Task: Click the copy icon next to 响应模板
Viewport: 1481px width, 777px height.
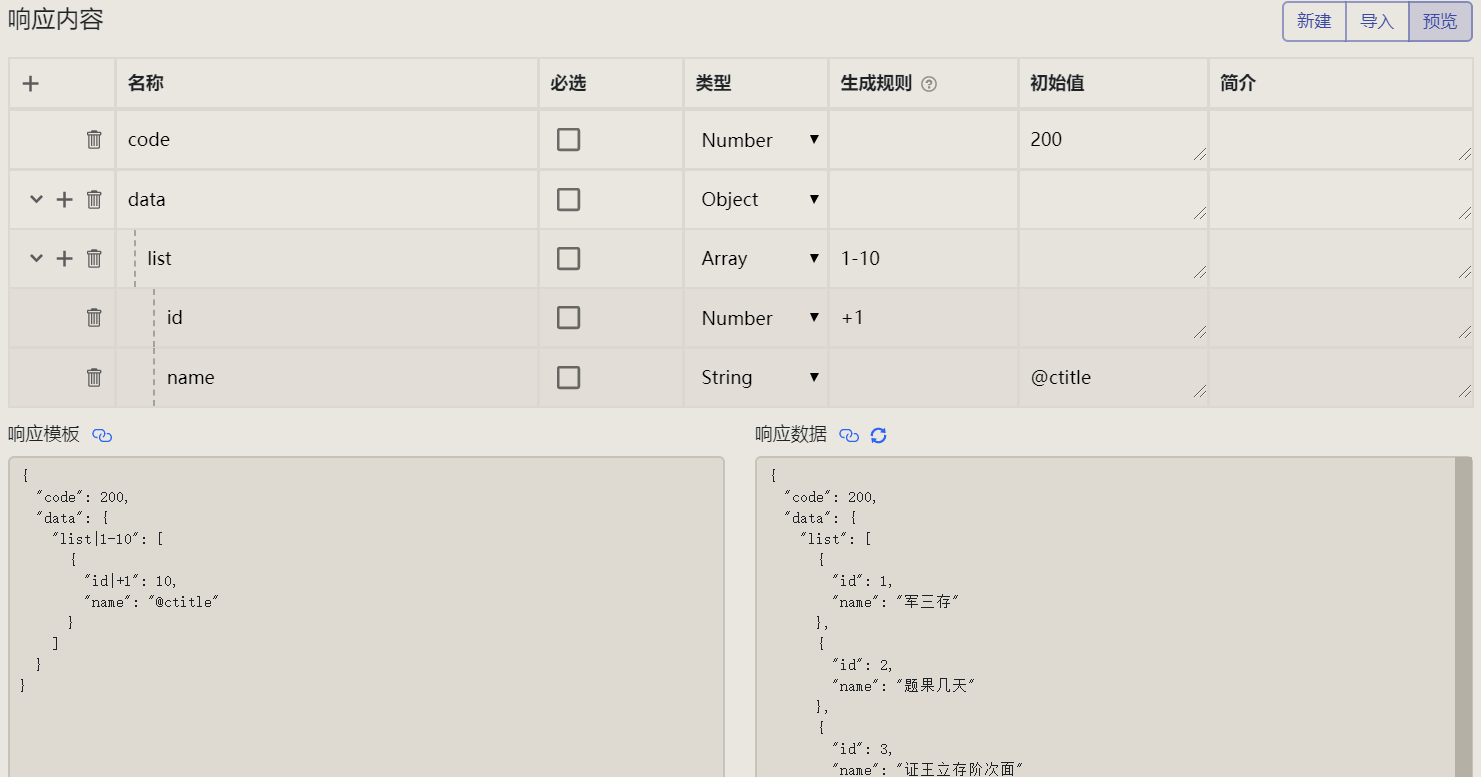Action: [x=102, y=435]
